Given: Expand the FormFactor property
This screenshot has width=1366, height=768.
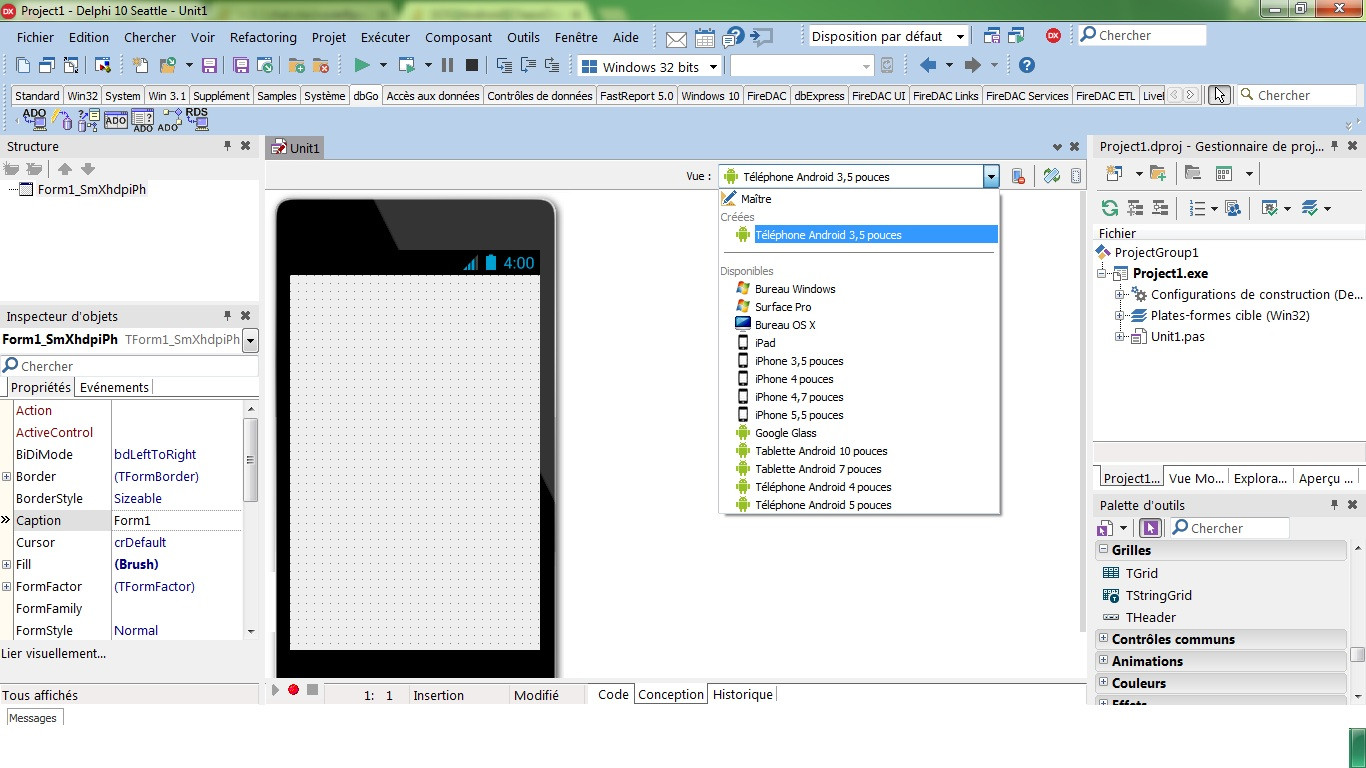Looking at the screenshot, I should pyautogui.click(x=7, y=587).
